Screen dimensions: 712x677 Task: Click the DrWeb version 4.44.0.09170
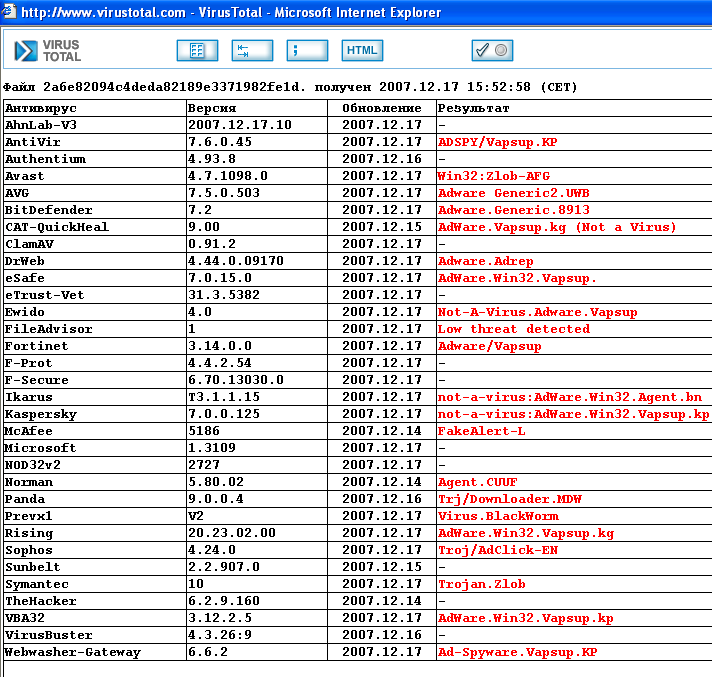point(236,261)
